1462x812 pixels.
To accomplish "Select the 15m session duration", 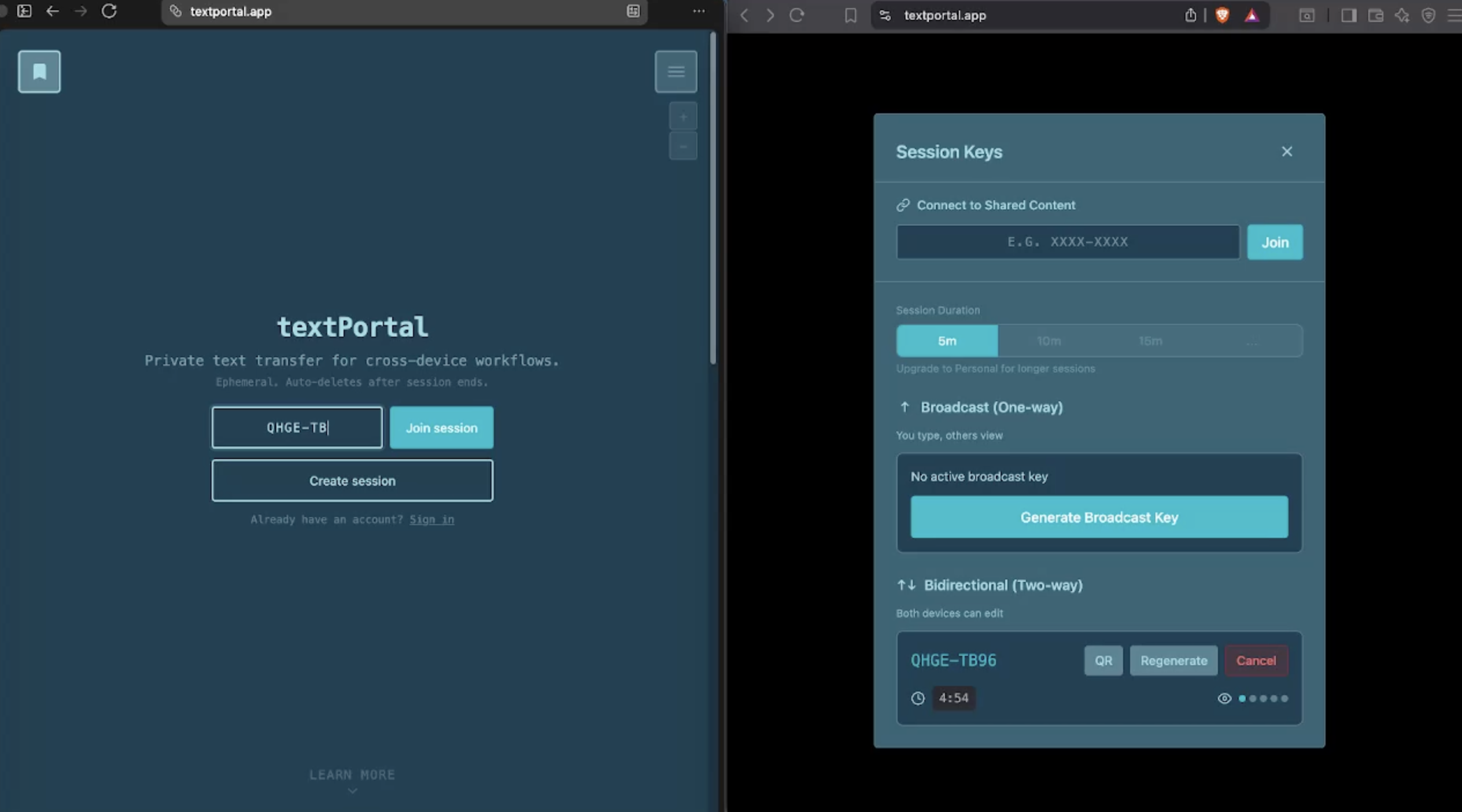I will pyautogui.click(x=1150, y=341).
